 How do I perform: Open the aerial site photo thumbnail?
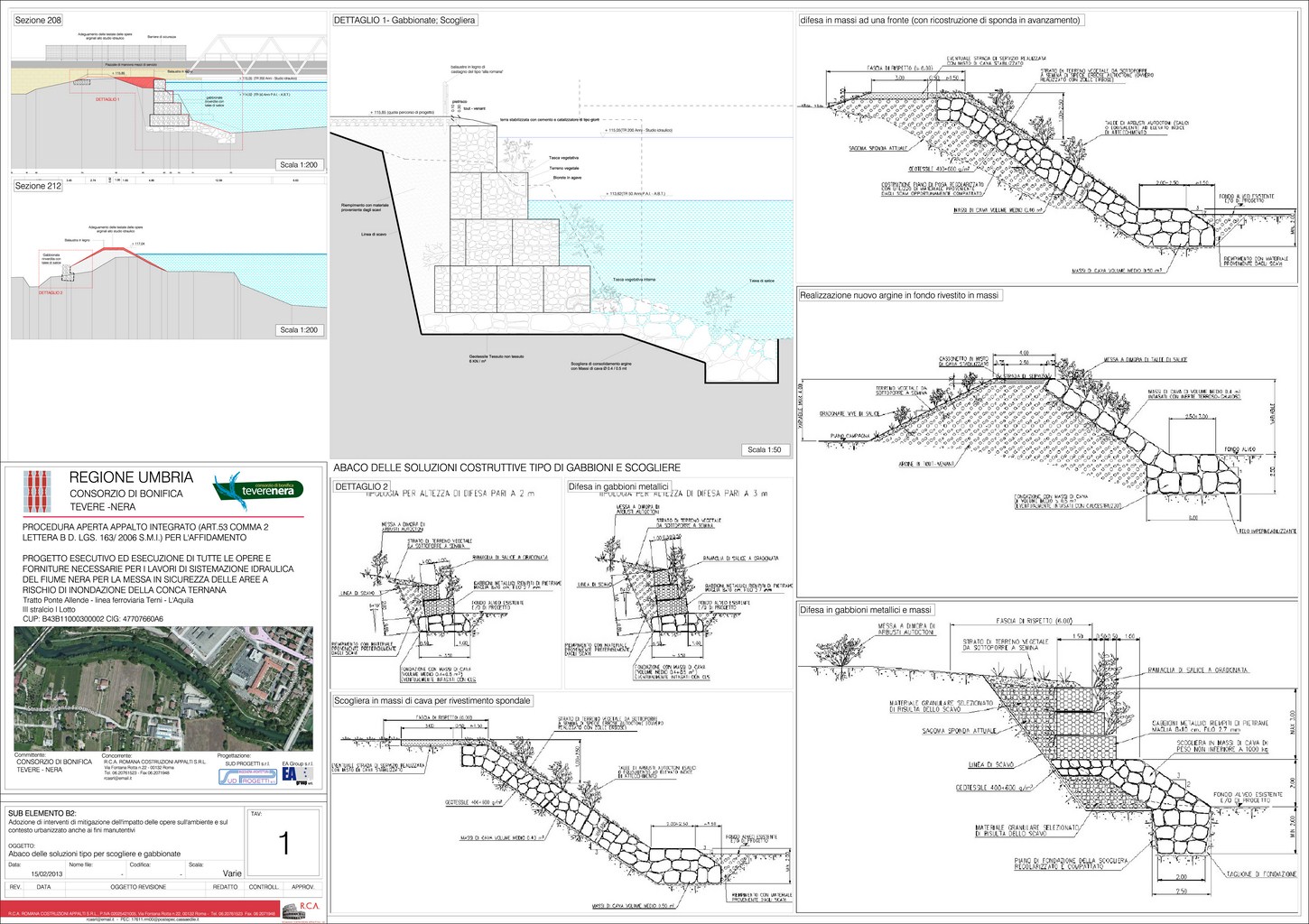(x=163, y=689)
